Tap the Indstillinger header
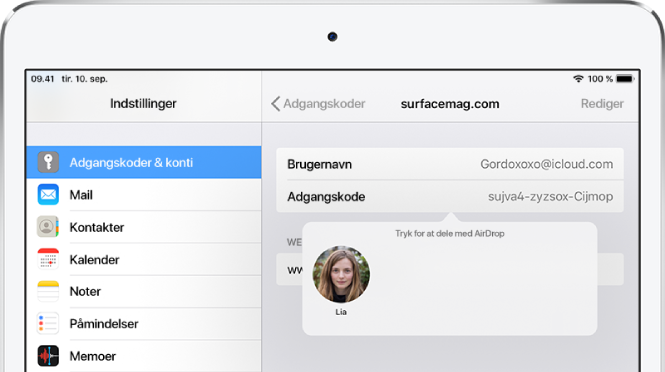This screenshot has height=372, width=665. click(143, 103)
